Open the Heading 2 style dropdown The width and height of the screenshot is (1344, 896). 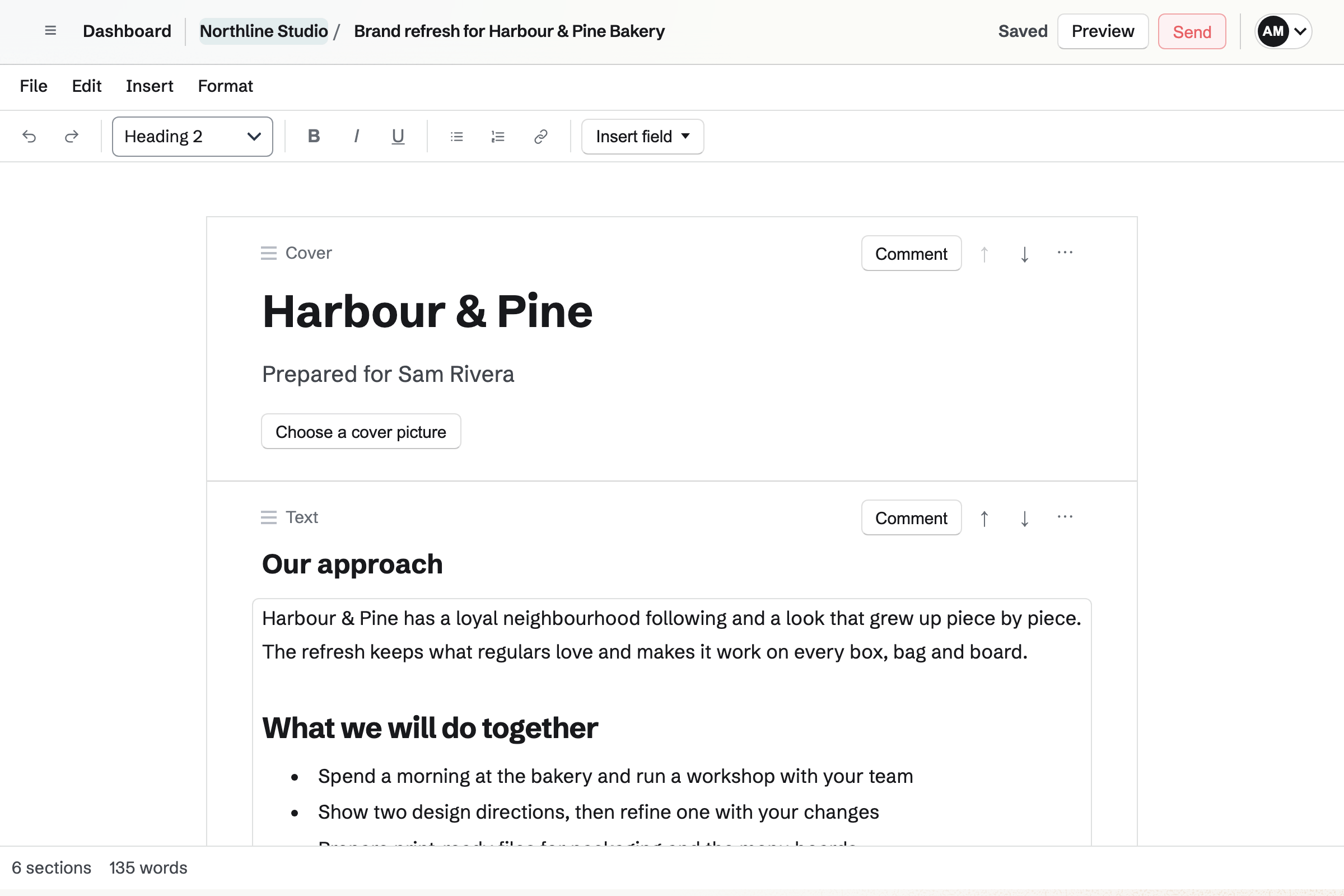pos(193,137)
